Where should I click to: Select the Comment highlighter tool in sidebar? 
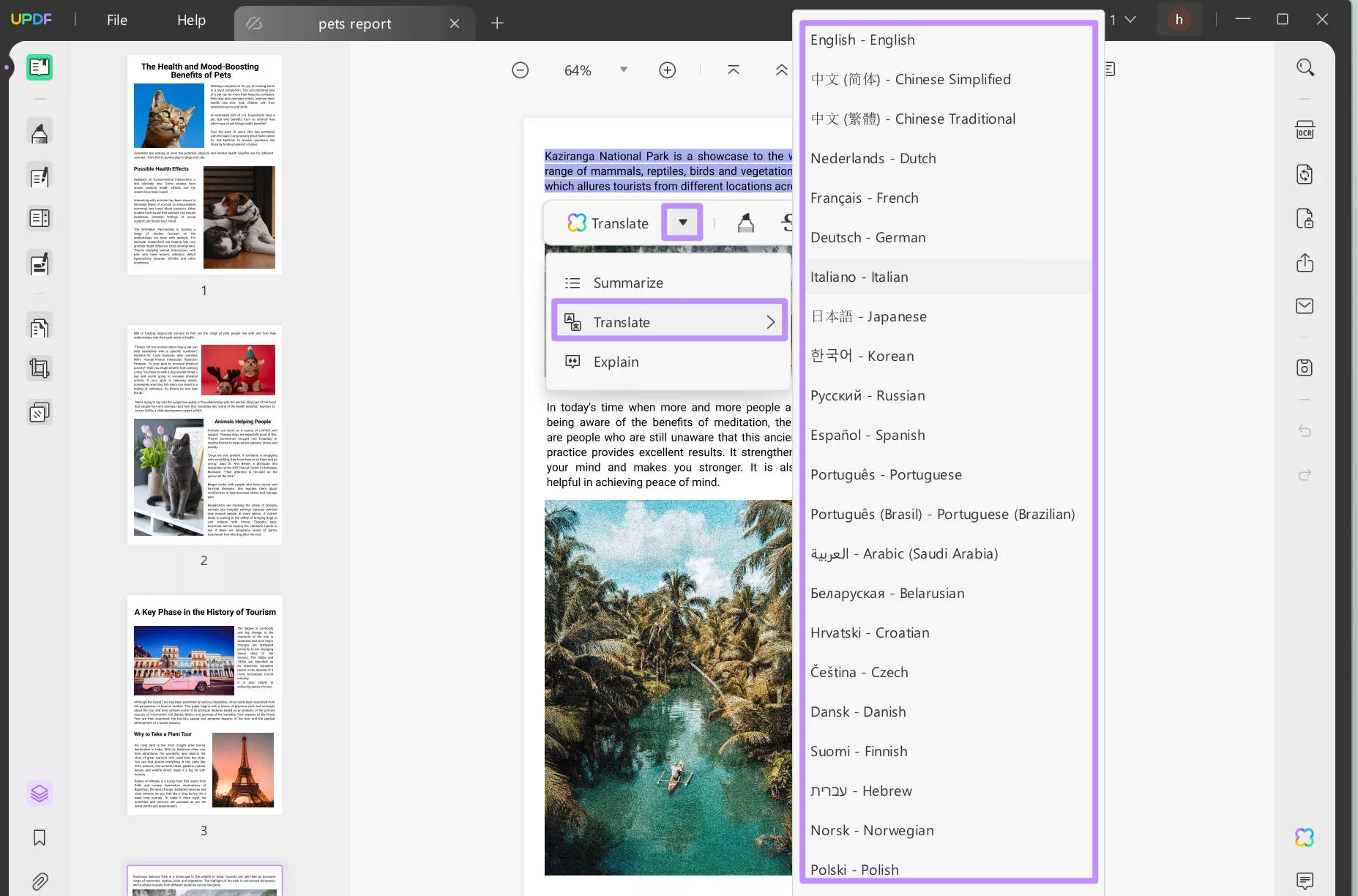pos(40,132)
